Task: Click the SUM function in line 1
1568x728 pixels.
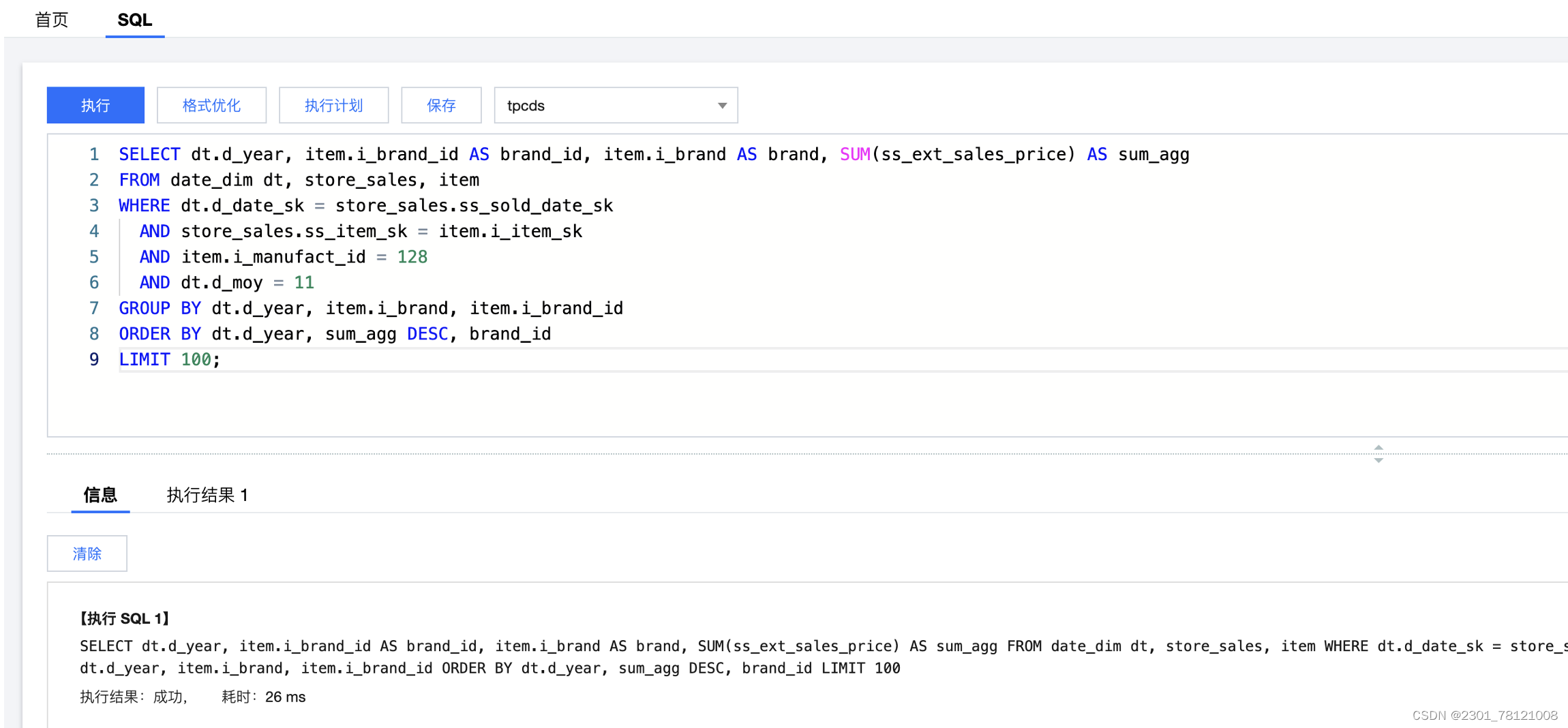Action: pos(854,154)
